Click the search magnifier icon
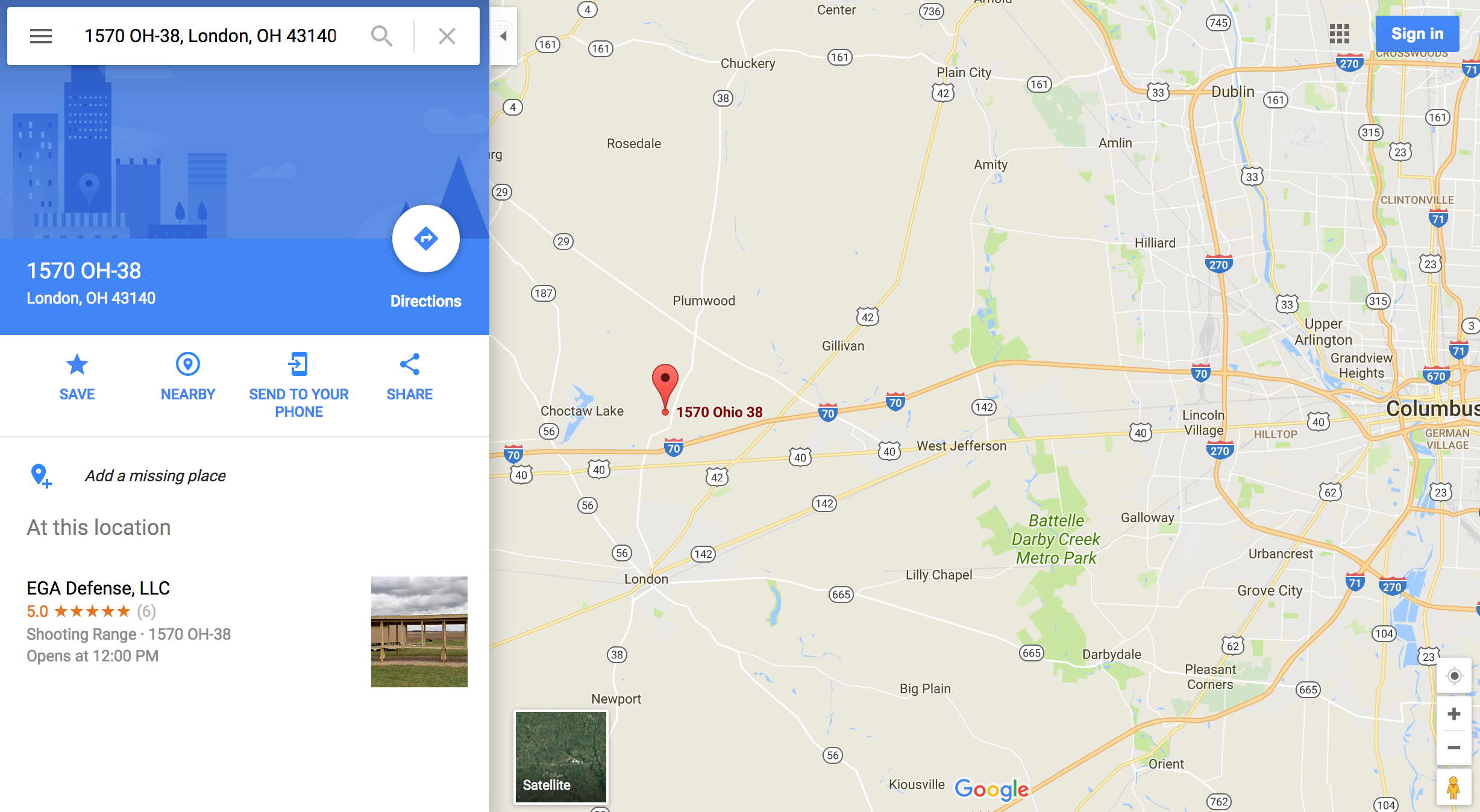This screenshot has height=812, width=1480. coord(382,36)
